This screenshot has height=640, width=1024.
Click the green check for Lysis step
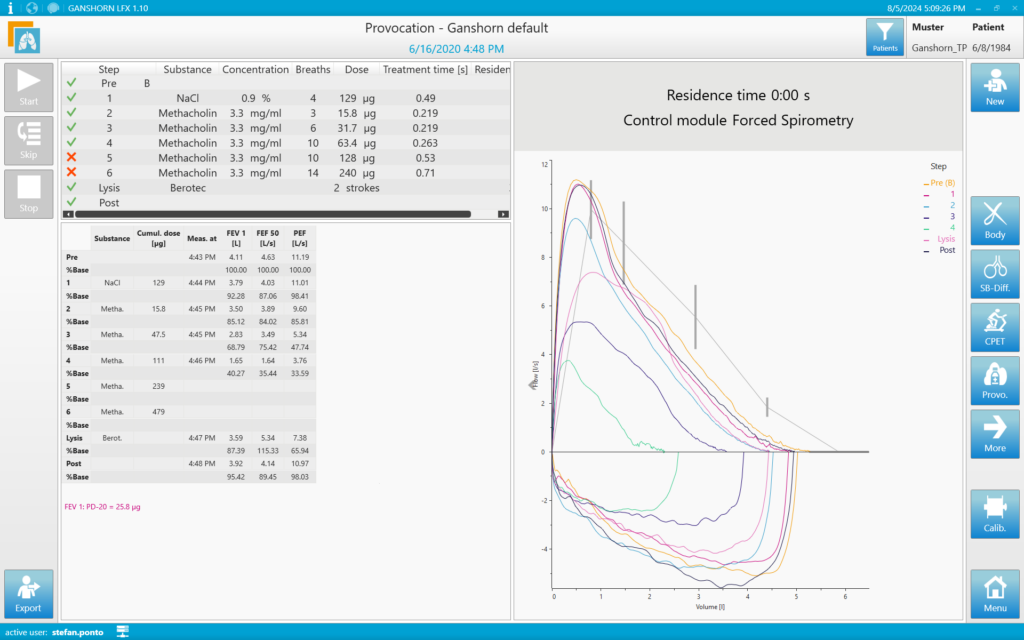(x=71, y=187)
